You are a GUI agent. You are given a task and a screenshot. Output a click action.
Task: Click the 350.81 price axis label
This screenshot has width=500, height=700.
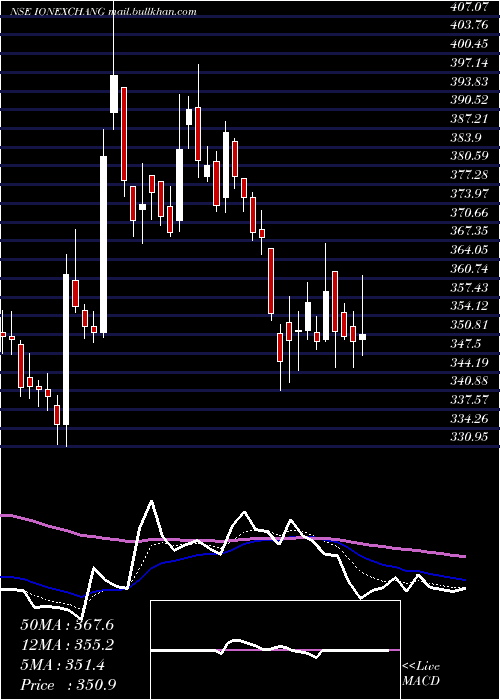pyautogui.click(x=470, y=325)
